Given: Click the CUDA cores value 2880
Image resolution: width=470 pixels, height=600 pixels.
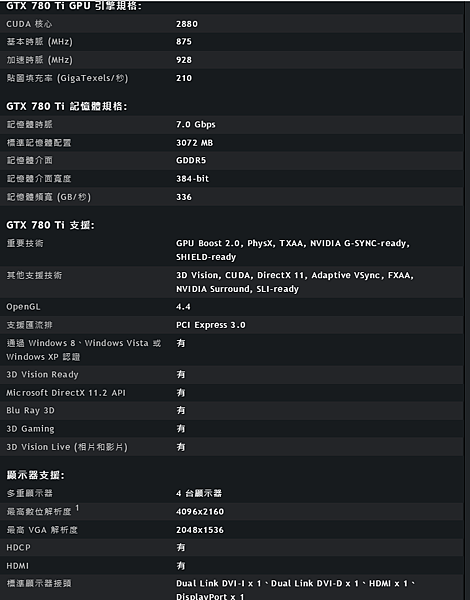Looking at the screenshot, I should tap(187, 24).
